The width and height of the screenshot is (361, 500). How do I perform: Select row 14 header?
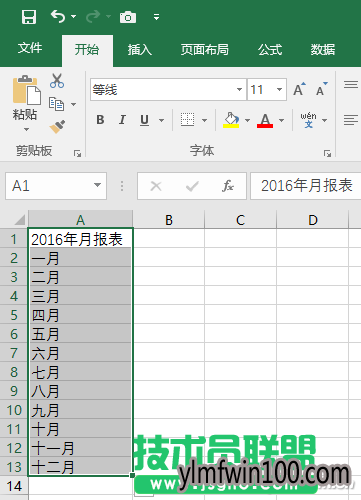pyautogui.click(x=14, y=486)
